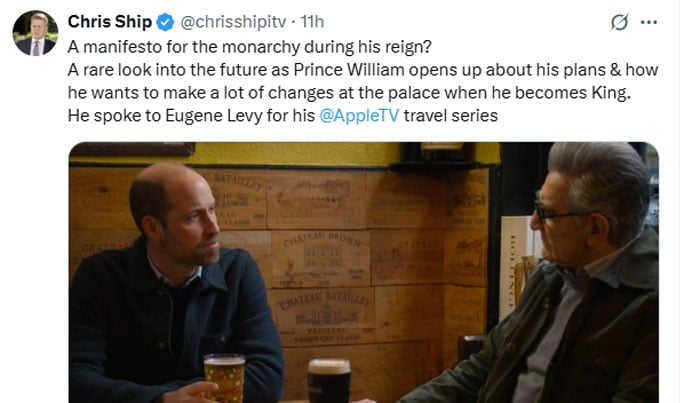700x403 pixels.
Task: Click the glass of lager in photo
Action: (x=224, y=376)
